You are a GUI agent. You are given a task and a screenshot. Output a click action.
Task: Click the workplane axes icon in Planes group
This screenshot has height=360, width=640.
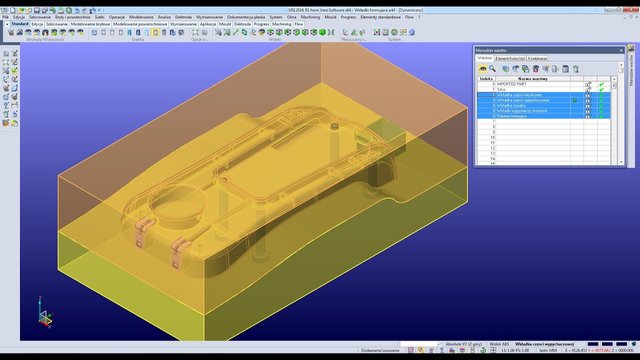(345, 32)
